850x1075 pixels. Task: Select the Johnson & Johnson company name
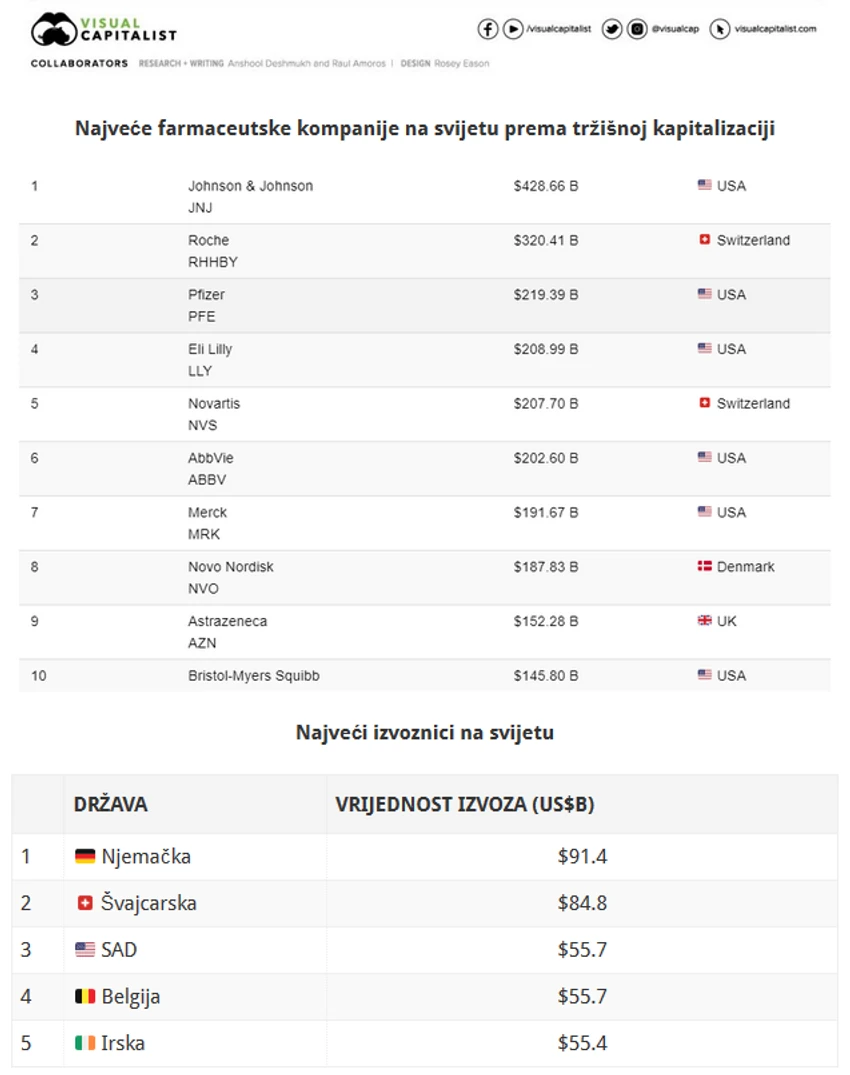250,186
